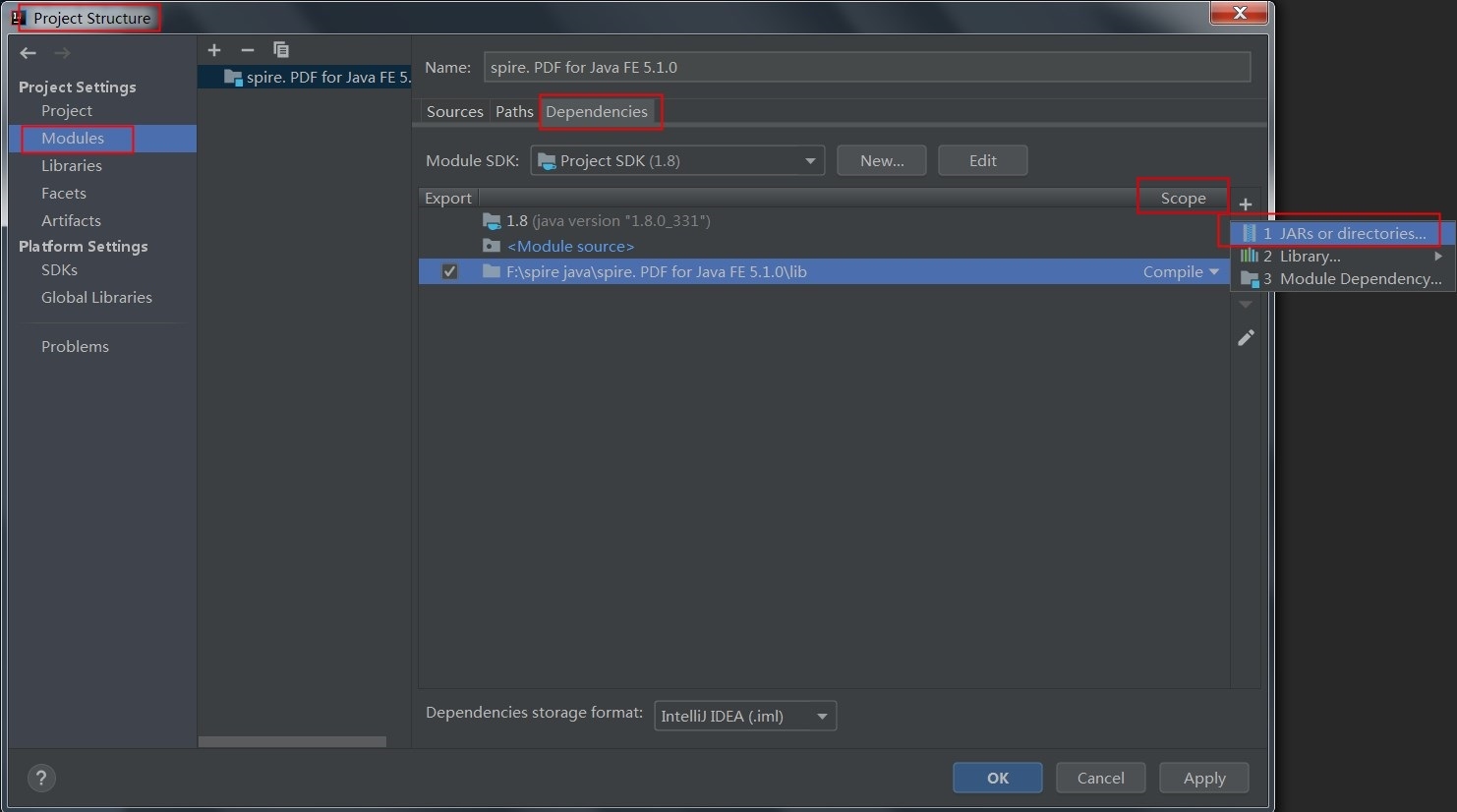Click the 1.8 JDK folder icon

pyautogui.click(x=492, y=221)
